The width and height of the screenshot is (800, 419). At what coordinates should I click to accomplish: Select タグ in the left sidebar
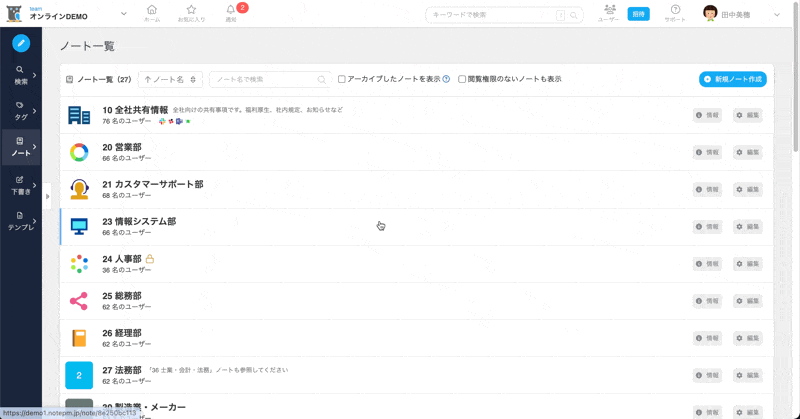click(20, 110)
